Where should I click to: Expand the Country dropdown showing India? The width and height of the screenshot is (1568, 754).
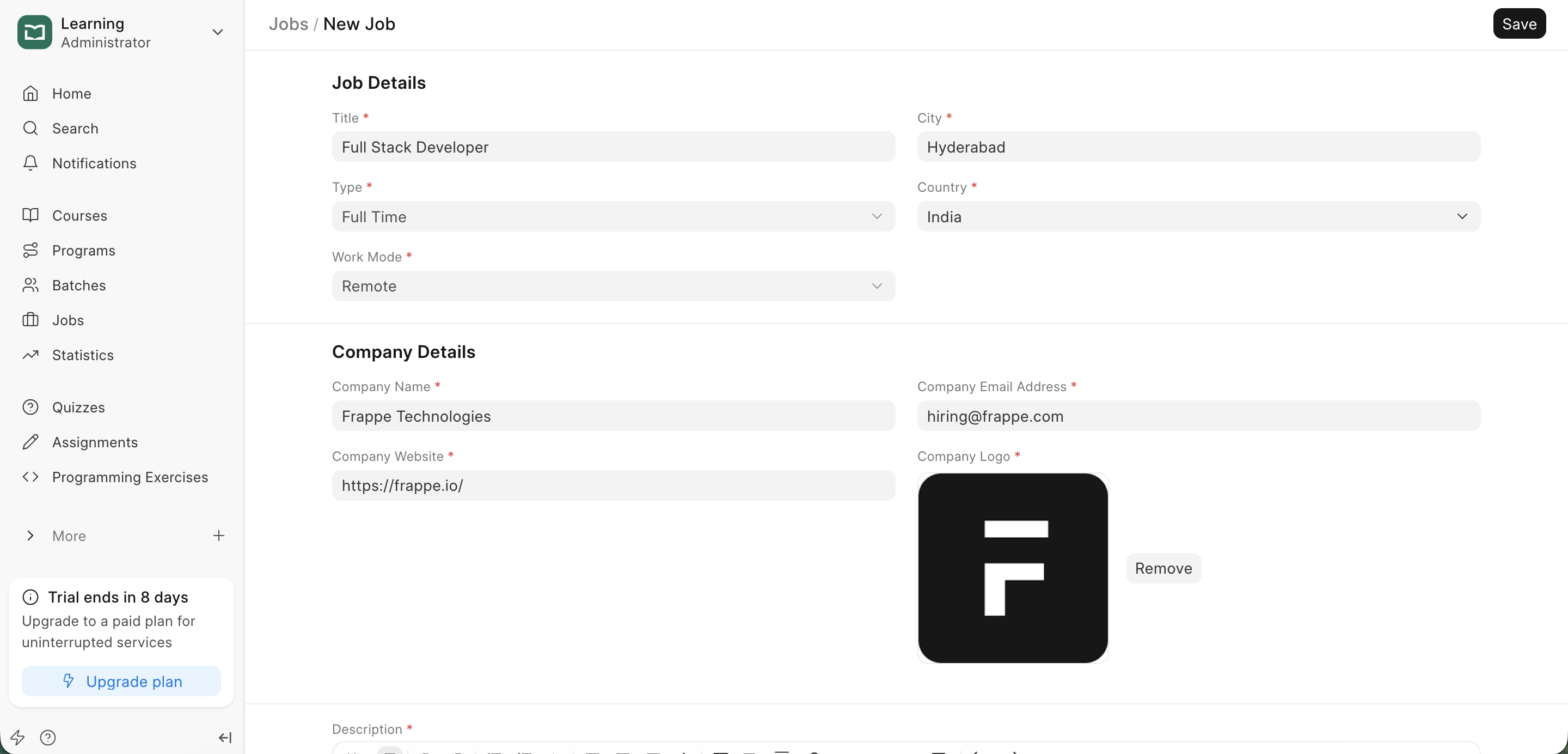(1198, 216)
